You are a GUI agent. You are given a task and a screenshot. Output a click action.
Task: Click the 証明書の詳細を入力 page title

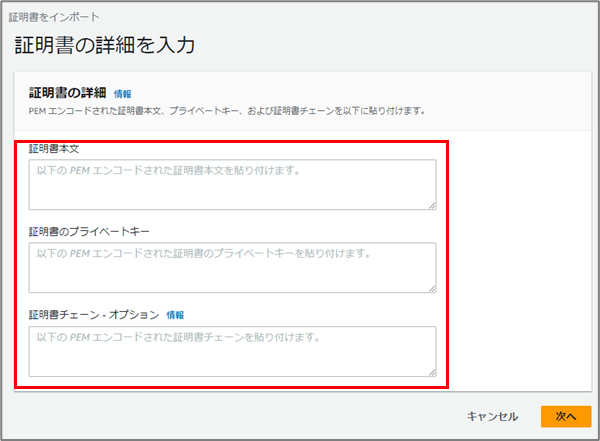click(x=104, y=45)
